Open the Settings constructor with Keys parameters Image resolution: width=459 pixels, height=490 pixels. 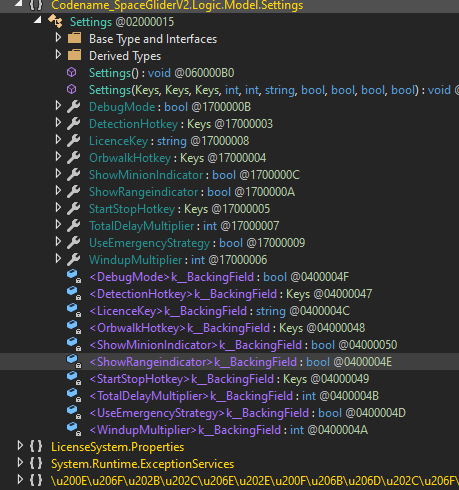tap(274, 90)
